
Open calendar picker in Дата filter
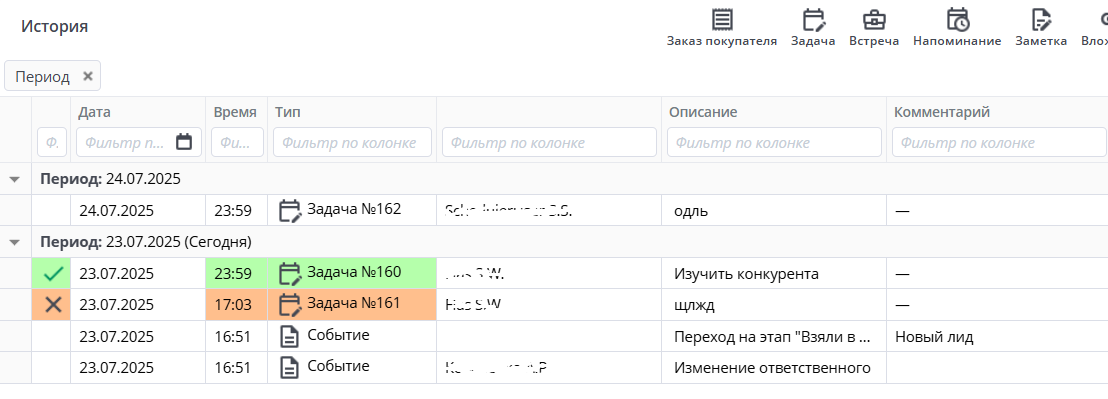pos(184,142)
